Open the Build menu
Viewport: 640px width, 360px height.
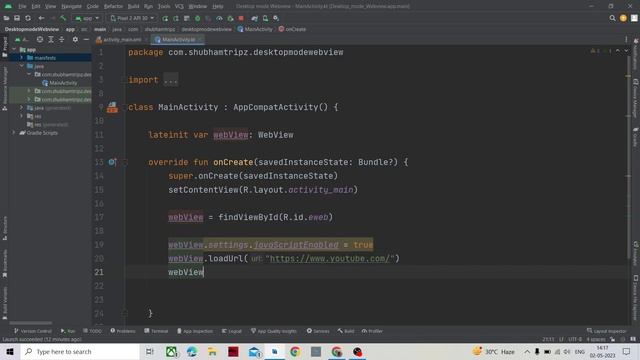click(133, 7)
